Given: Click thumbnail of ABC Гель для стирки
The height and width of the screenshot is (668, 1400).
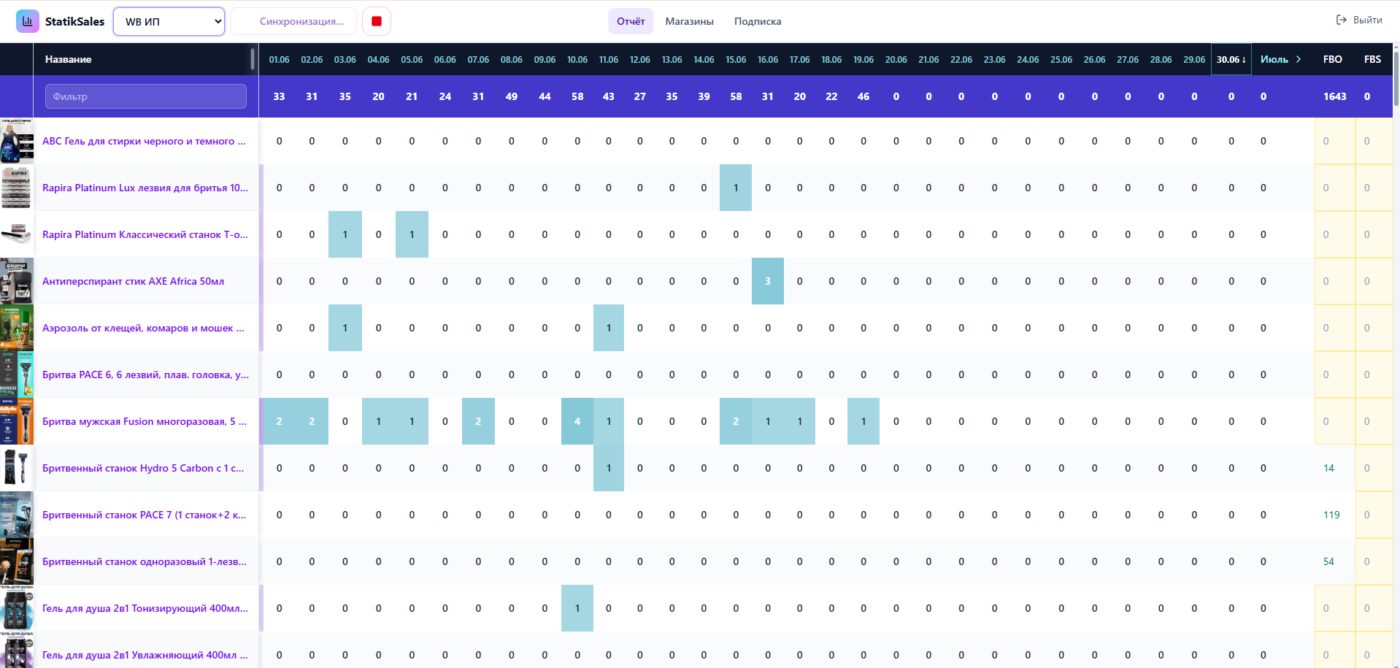Looking at the screenshot, I should click(17, 141).
